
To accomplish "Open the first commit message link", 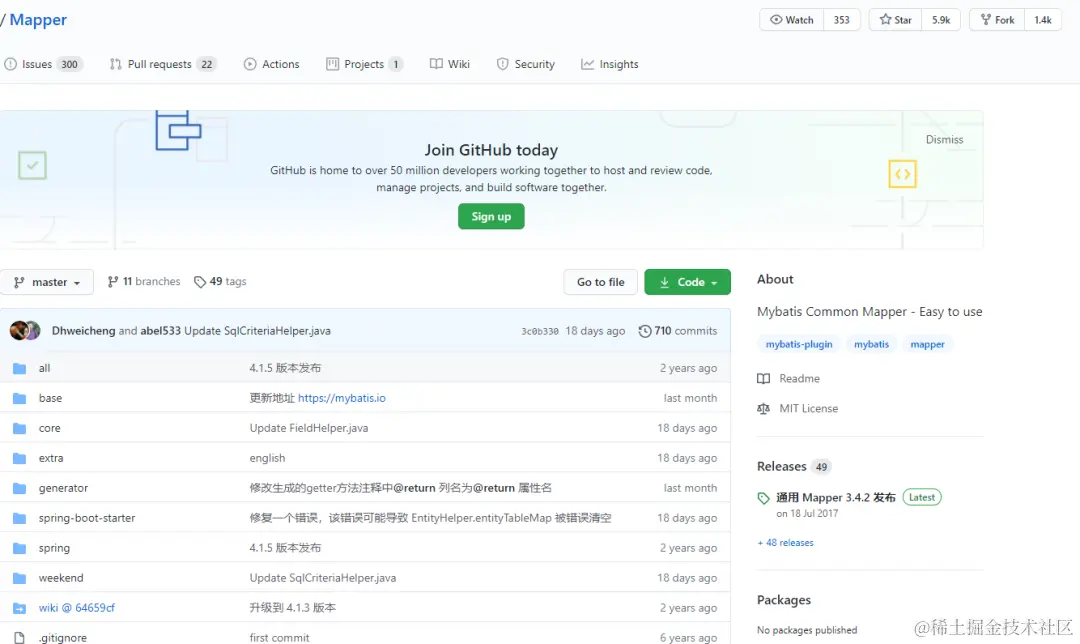I will 280,638.
